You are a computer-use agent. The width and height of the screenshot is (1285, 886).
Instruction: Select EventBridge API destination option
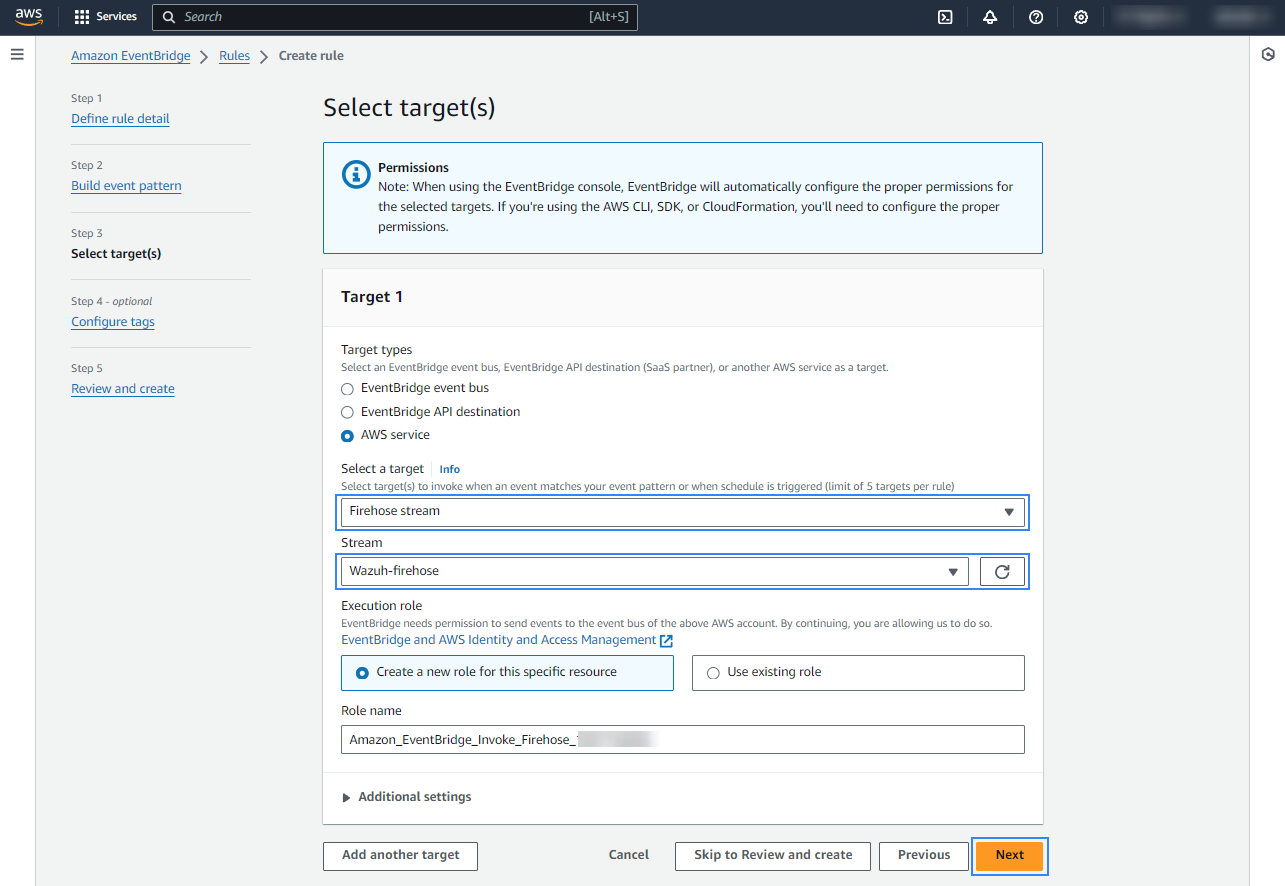point(348,412)
